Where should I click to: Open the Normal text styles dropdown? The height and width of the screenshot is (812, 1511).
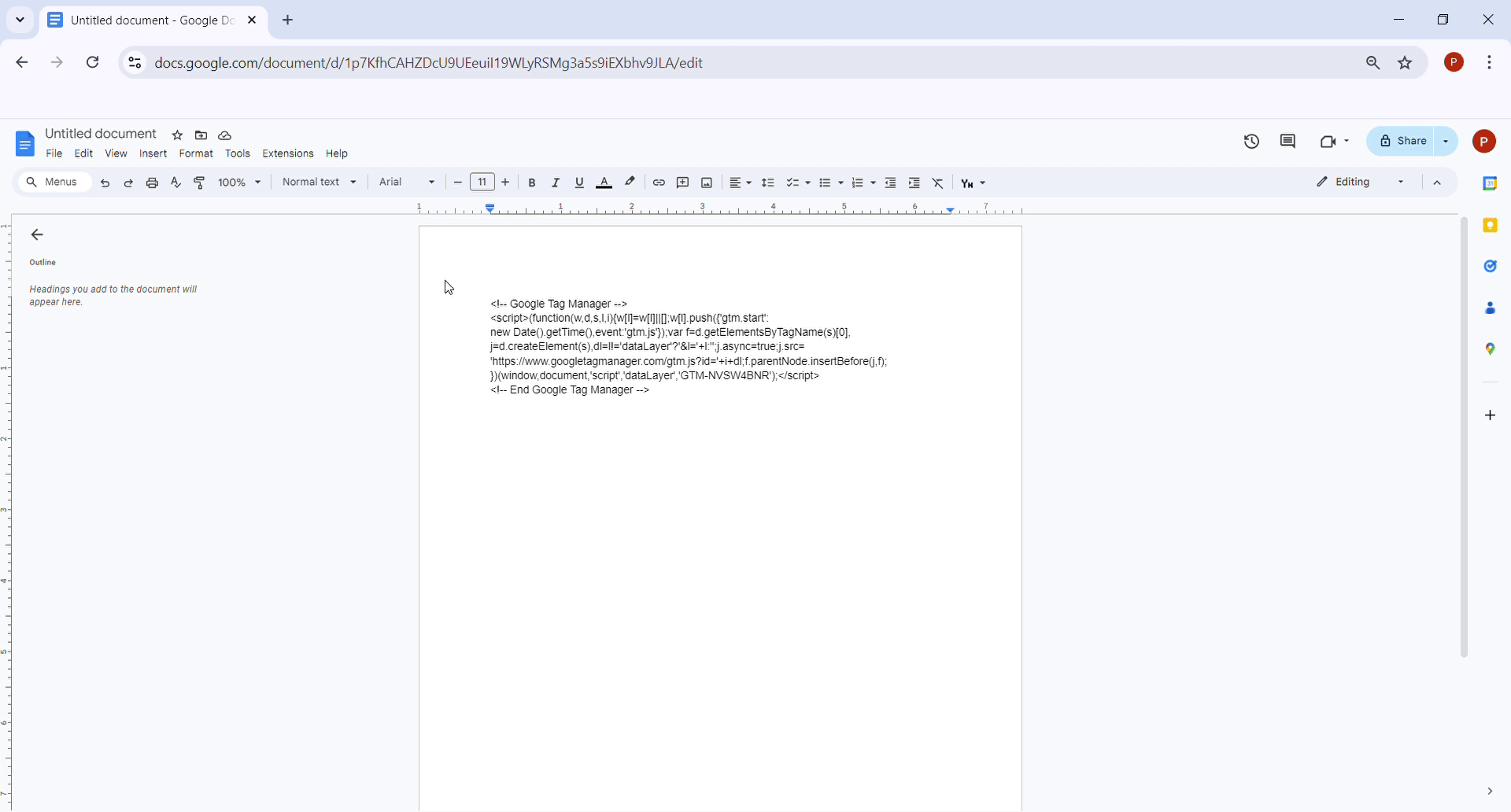click(x=320, y=183)
